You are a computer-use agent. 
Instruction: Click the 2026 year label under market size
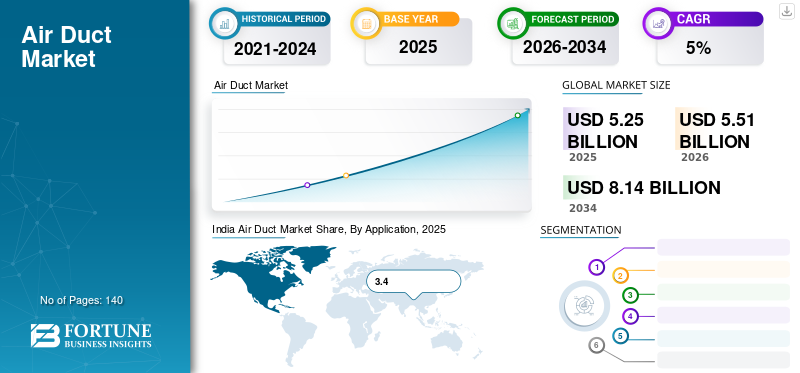coord(695,157)
